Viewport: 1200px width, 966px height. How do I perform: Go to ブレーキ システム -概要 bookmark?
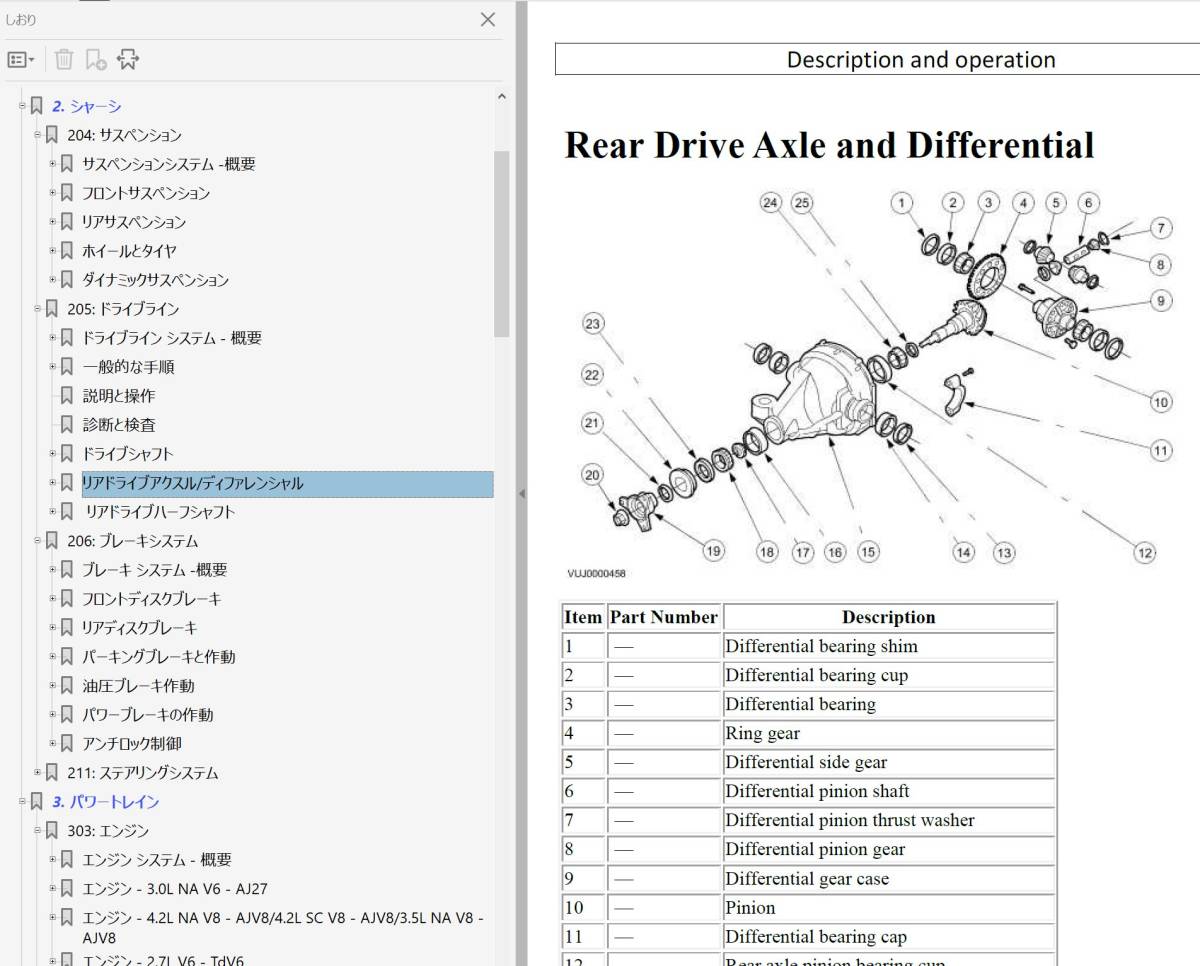point(155,570)
